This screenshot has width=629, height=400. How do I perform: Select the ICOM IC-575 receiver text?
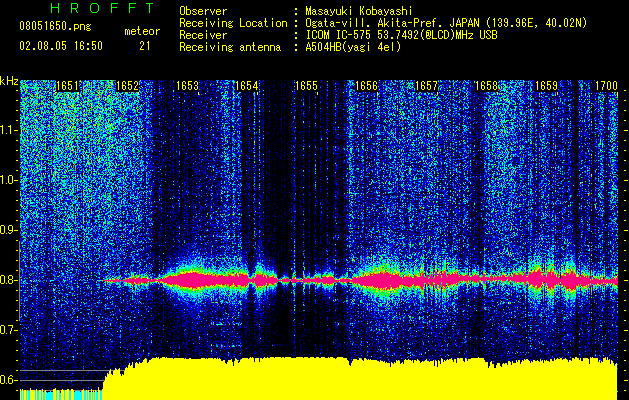(401, 35)
